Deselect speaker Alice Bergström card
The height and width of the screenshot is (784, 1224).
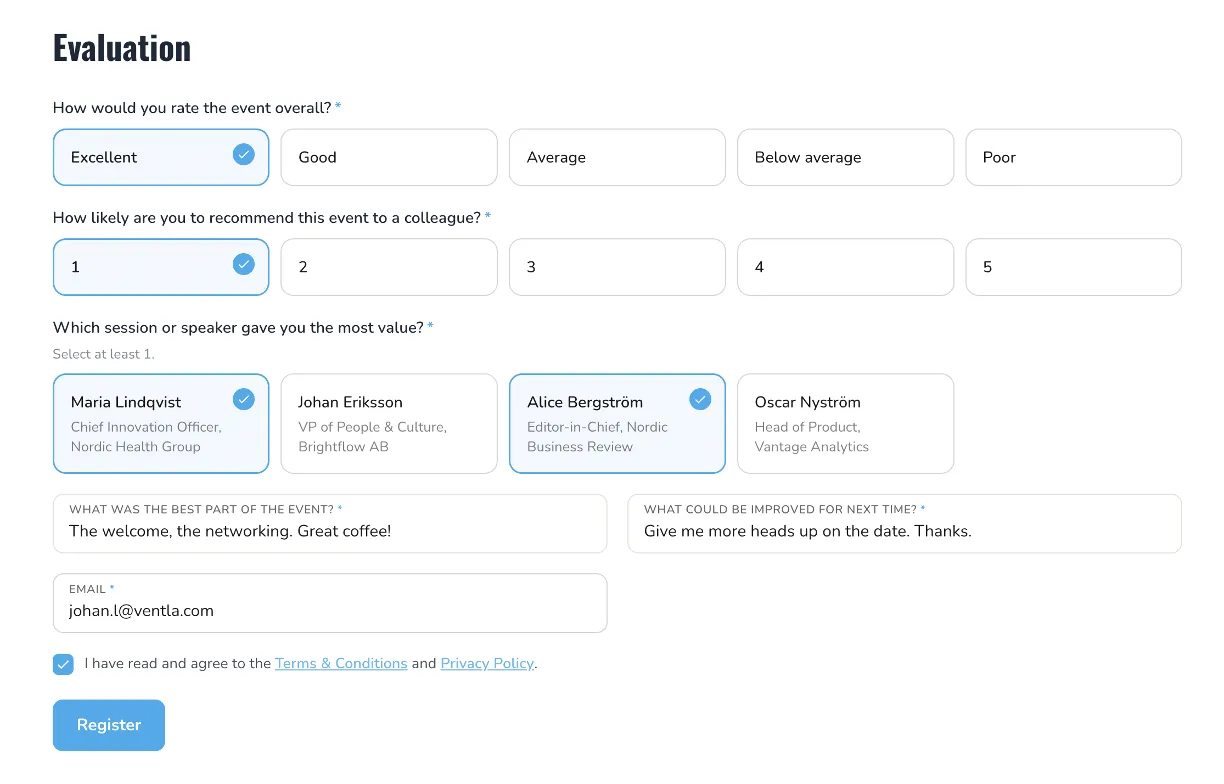(x=617, y=423)
